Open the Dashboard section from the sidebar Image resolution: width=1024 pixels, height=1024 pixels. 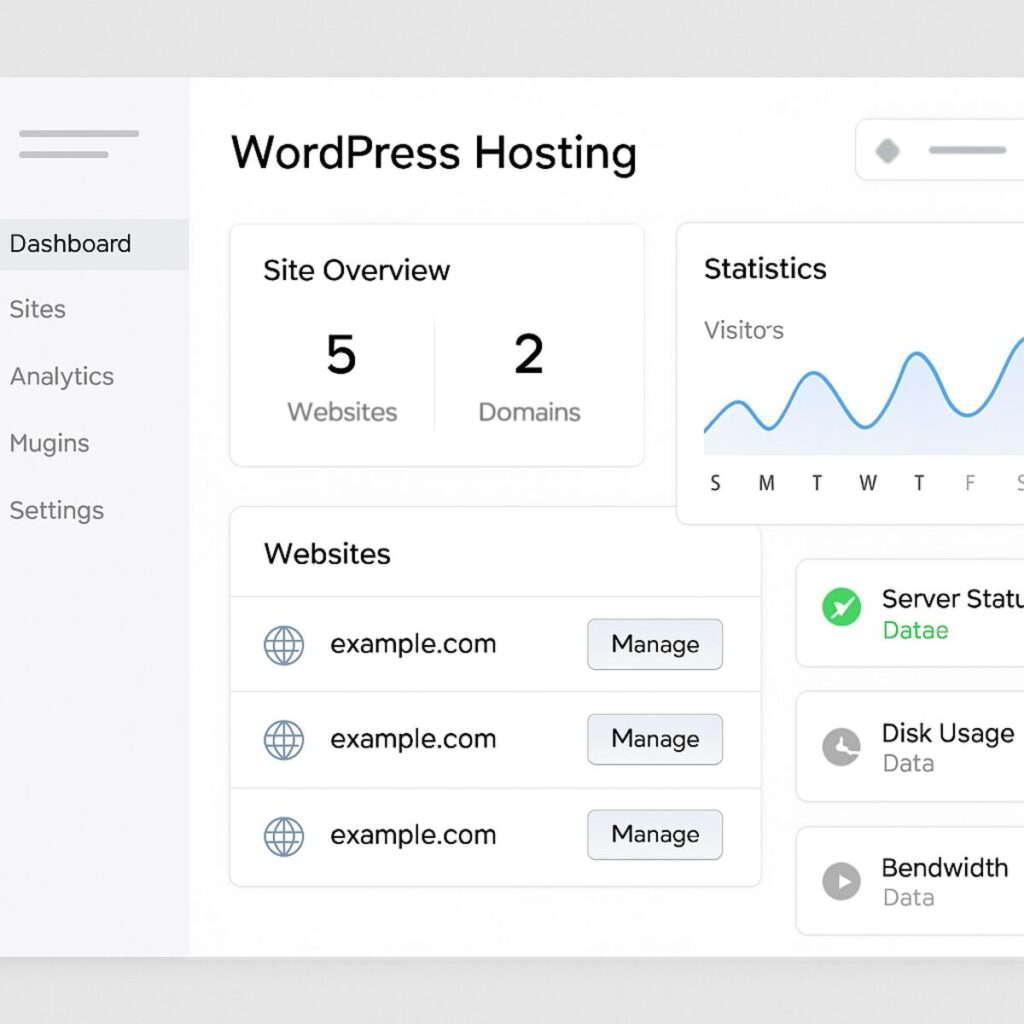point(70,243)
